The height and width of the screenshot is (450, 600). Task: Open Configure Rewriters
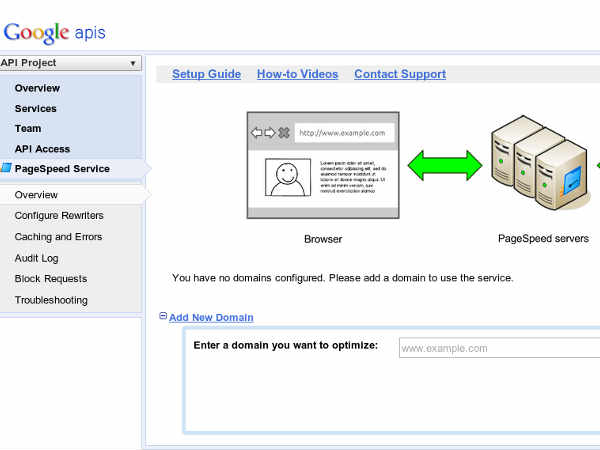(59, 215)
